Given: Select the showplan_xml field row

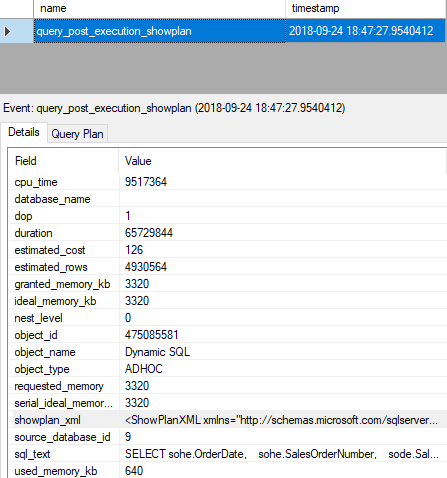Looking at the screenshot, I should tap(228, 420).
